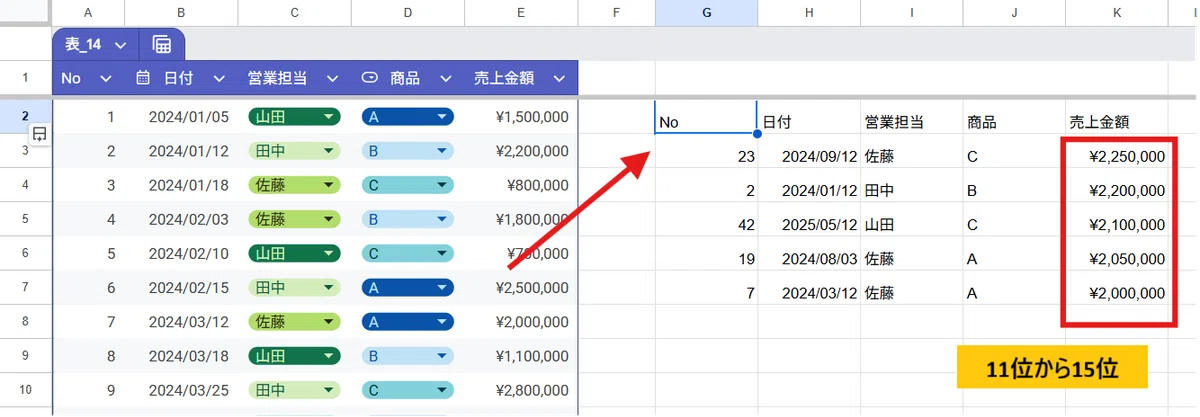Select column K header

pyautogui.click(x=1116, y=13)
